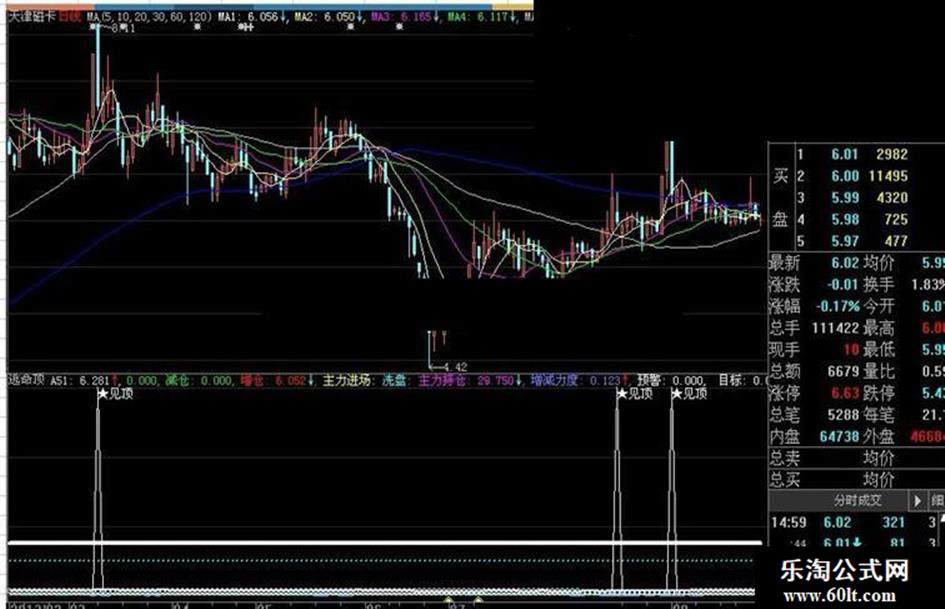Click the 天津磁卡 stock name

click(x=31, y=16)
